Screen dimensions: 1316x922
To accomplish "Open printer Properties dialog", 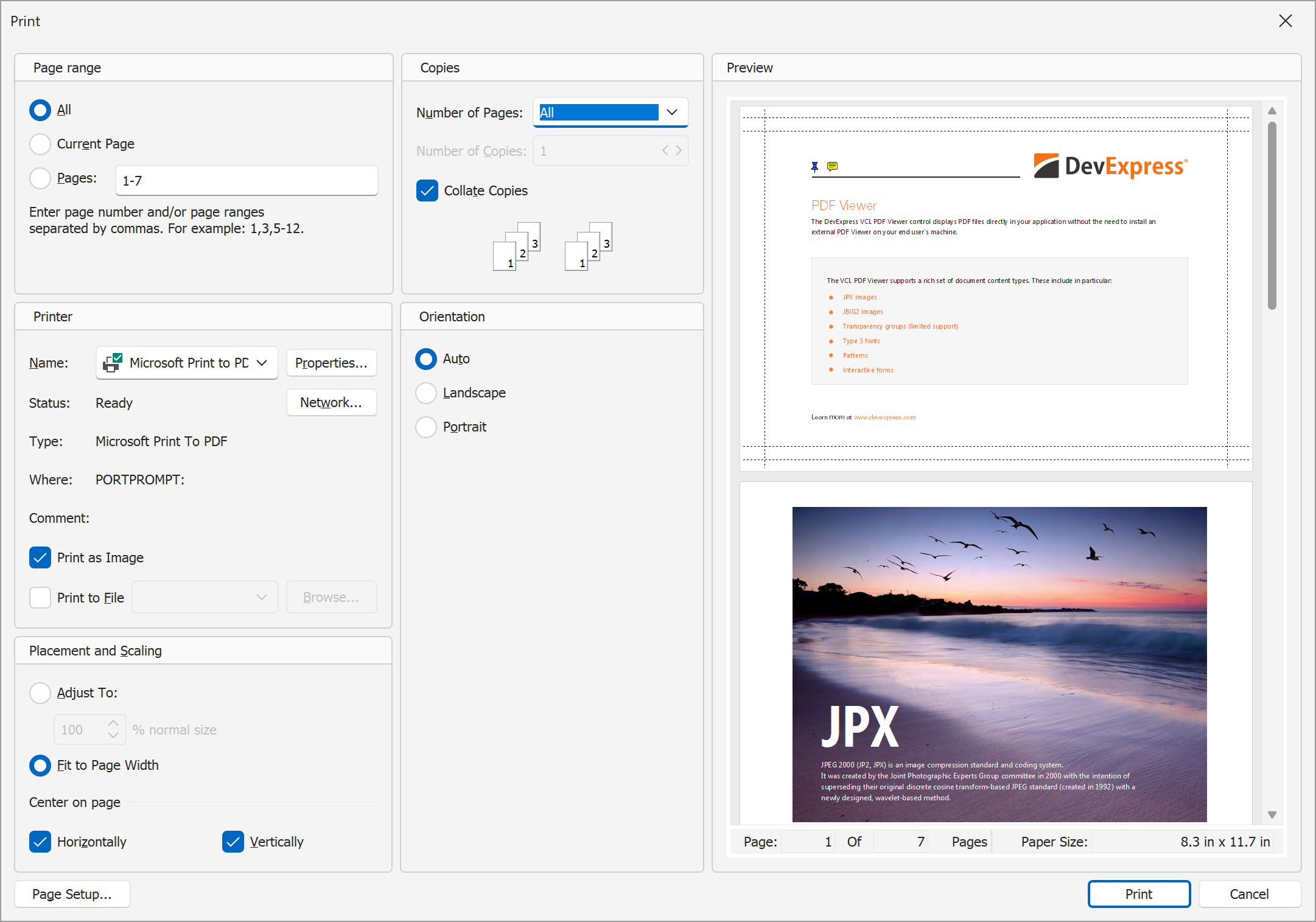I will 331,363.
